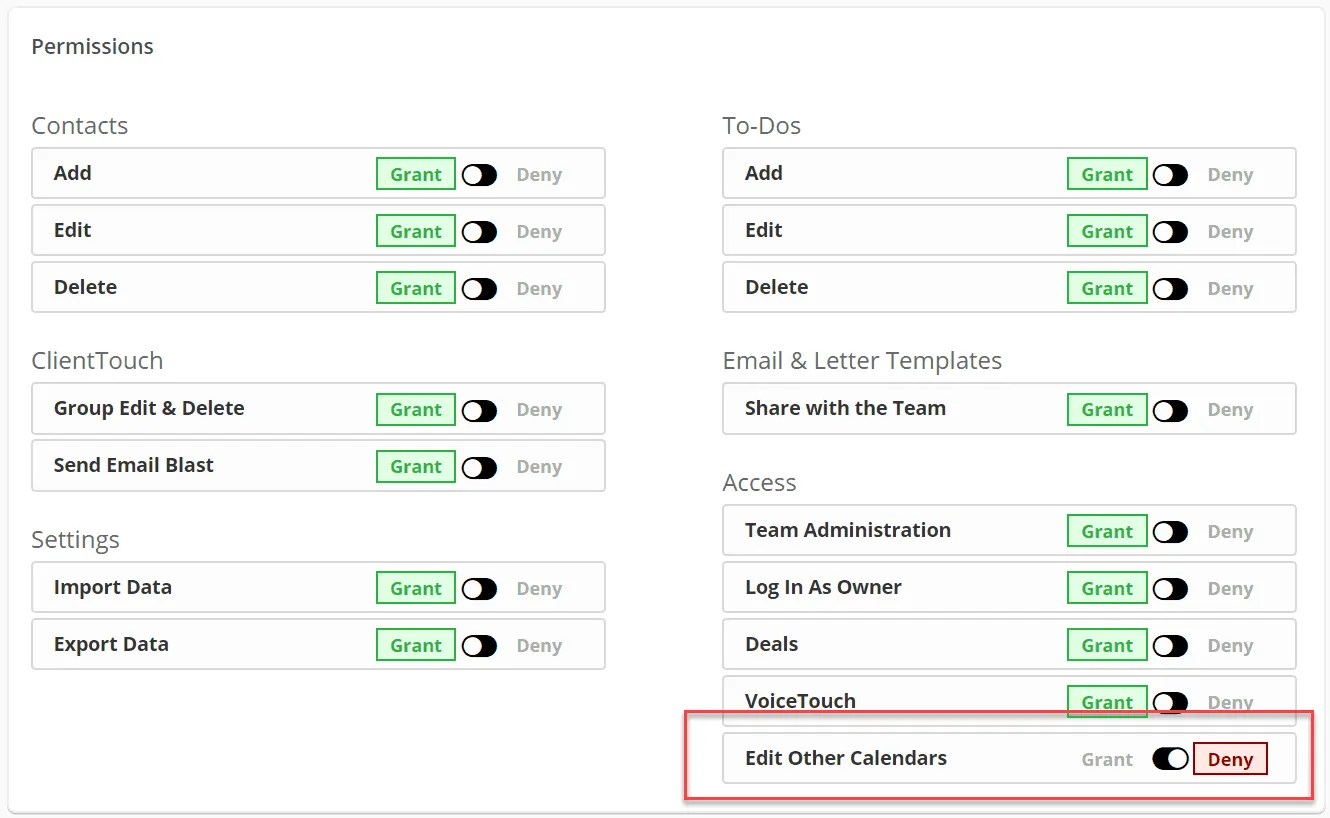
Task: Click Grant for Share with the Team
Action: [1107, 410]
